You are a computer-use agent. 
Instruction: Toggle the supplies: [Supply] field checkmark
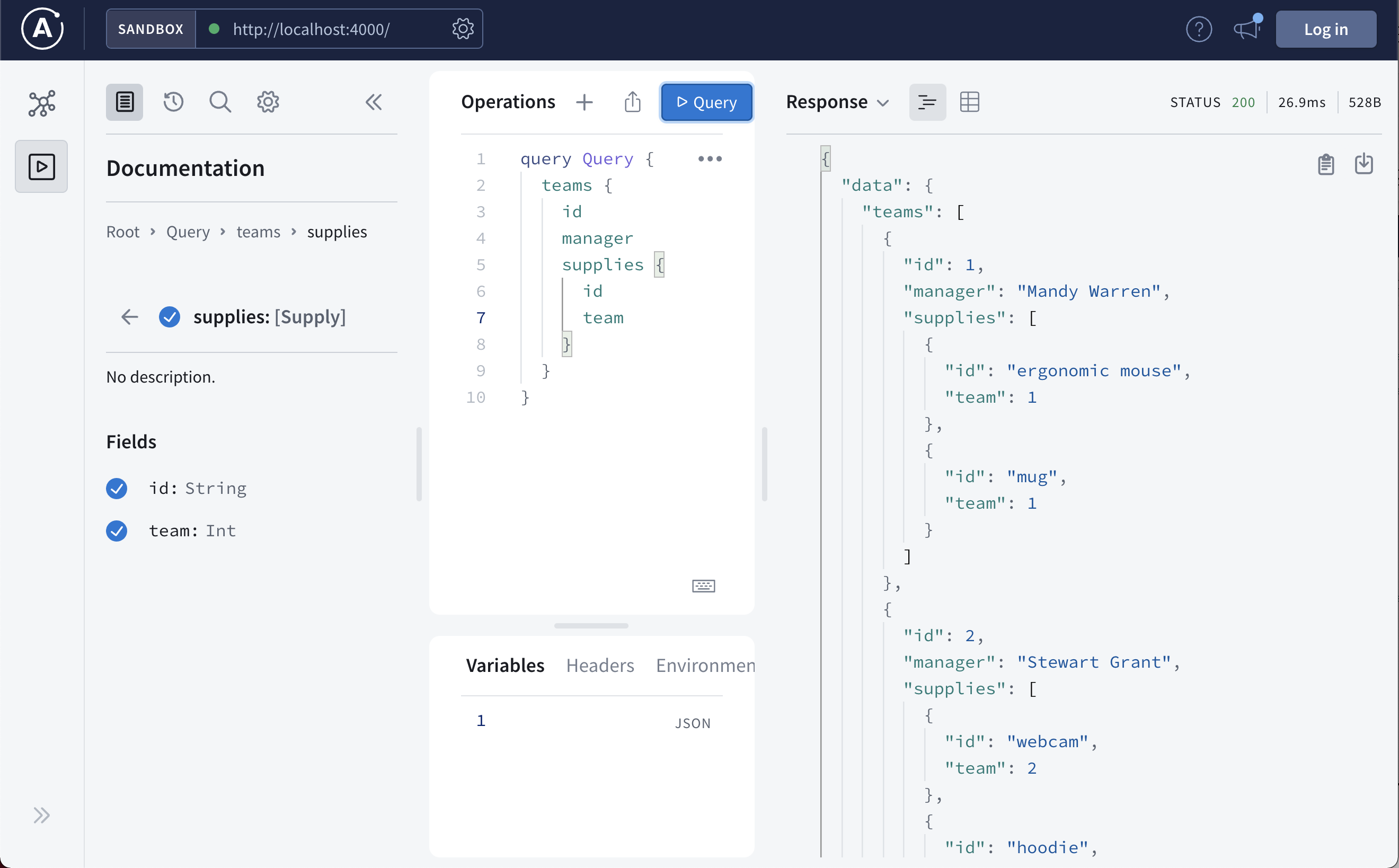pyautogui.click(x=170, y=317)
